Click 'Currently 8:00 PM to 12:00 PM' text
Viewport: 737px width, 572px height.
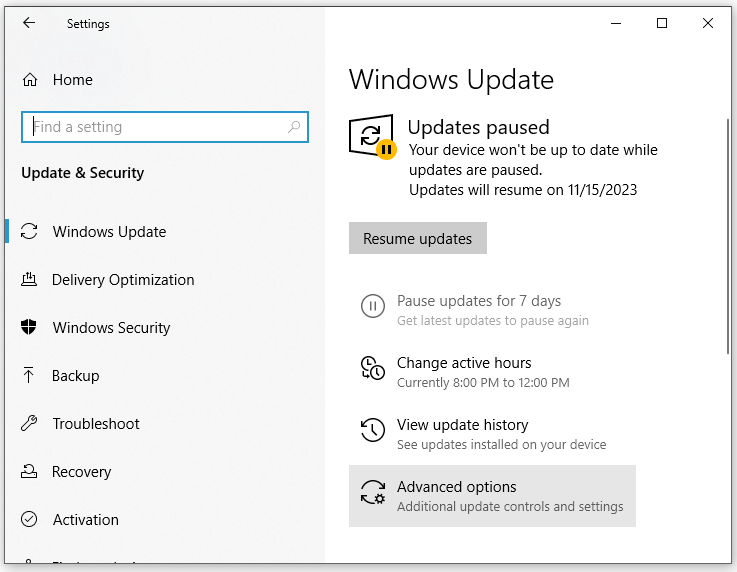pyautogui.click(x=483, y=383)
